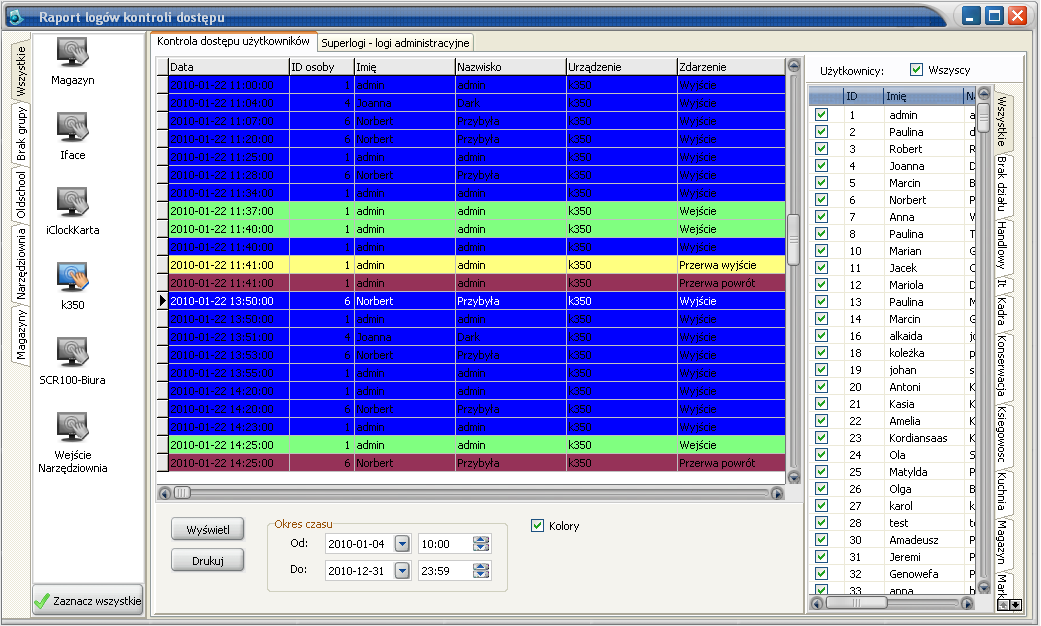
Task: Open Superlogi - logi administracyjne tab
Action: pos(395,43)
